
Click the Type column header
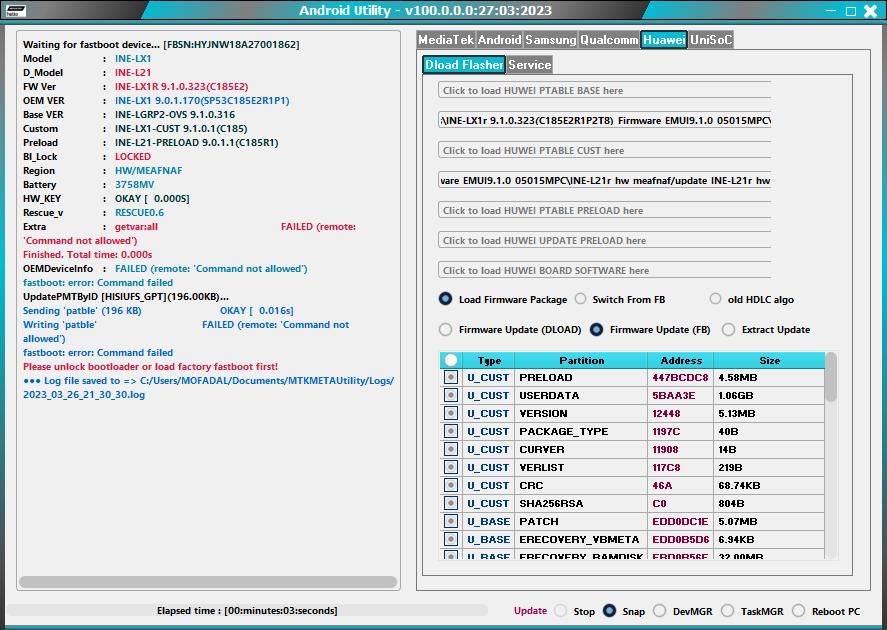click(489, 360)
